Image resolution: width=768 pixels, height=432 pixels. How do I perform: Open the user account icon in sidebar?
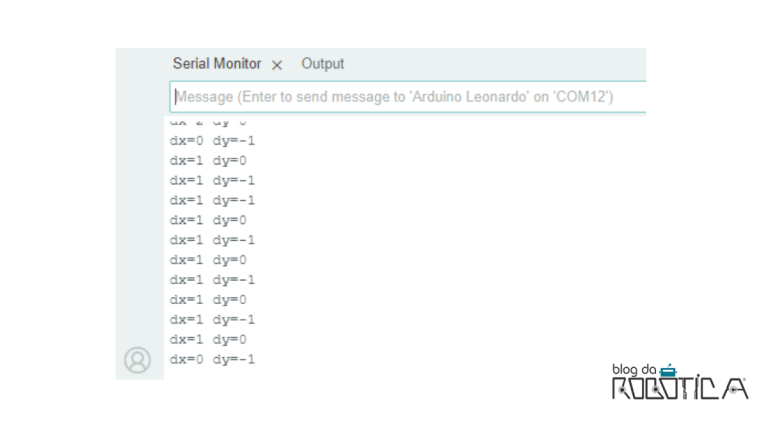point(137,360)
